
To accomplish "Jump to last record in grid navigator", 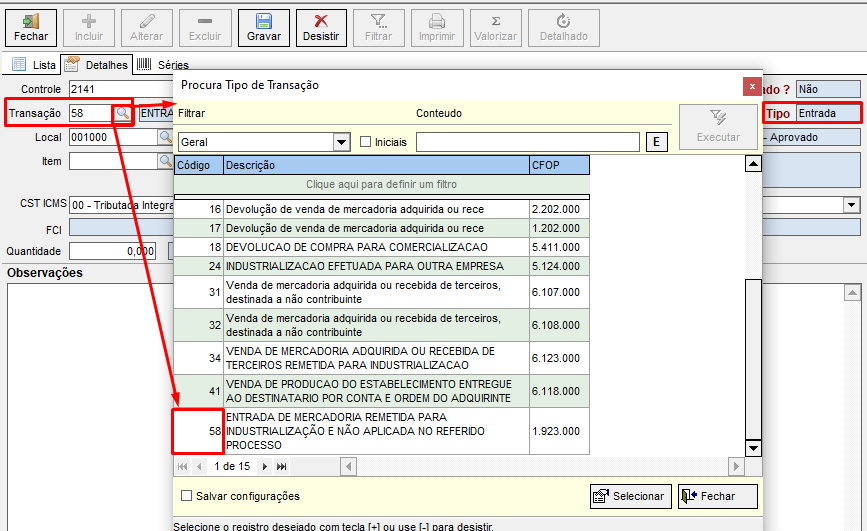I will (281, 466).
